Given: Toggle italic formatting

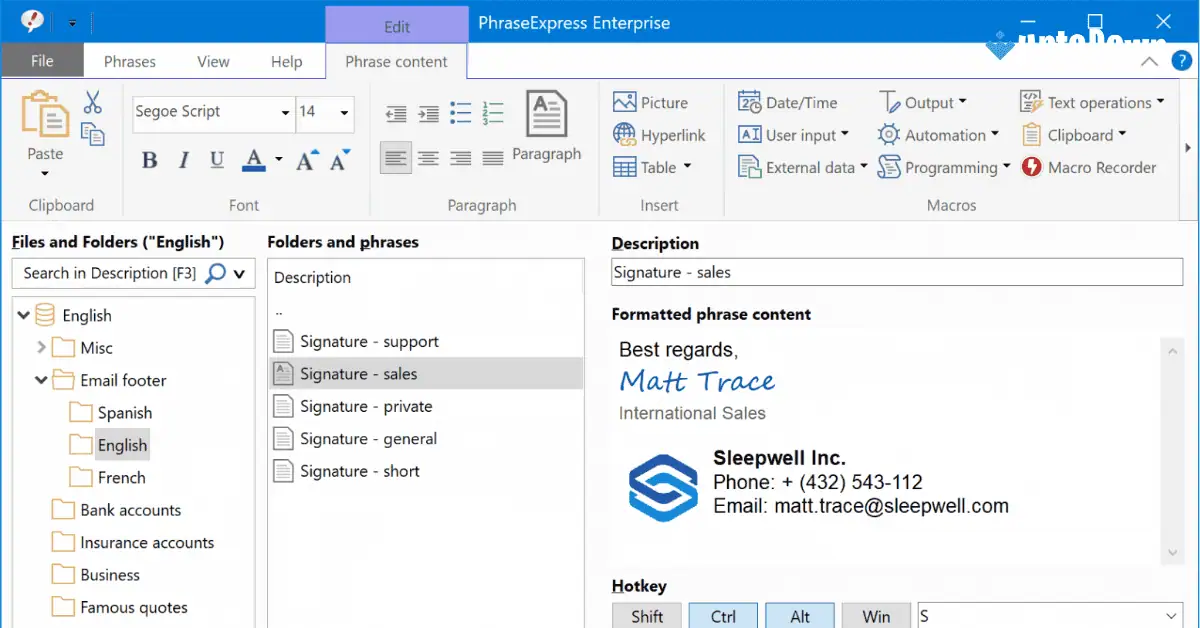Looking at the screenshot, I should [x=183, y=160].
